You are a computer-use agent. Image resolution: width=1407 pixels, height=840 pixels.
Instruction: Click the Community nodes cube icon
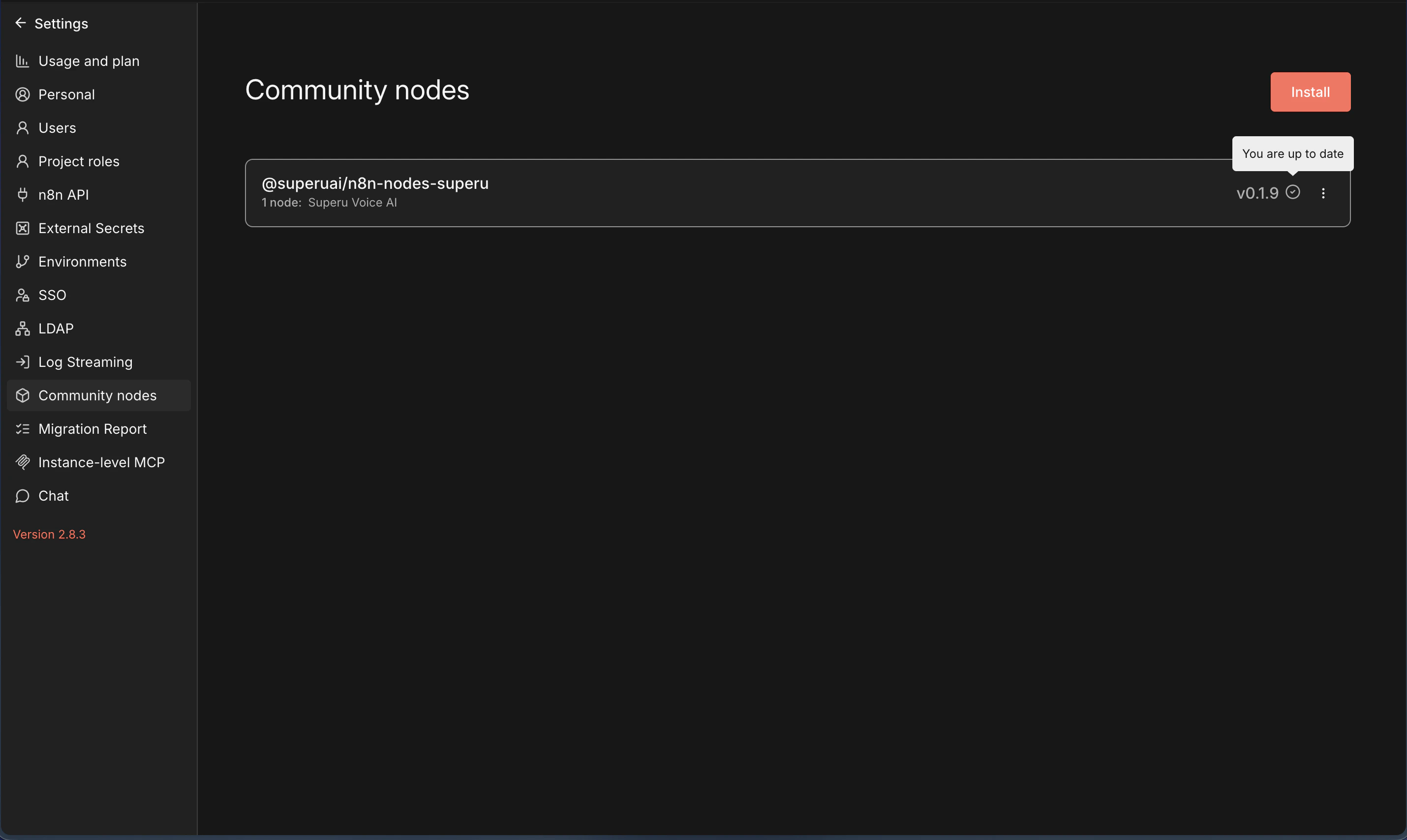(22, 395)
